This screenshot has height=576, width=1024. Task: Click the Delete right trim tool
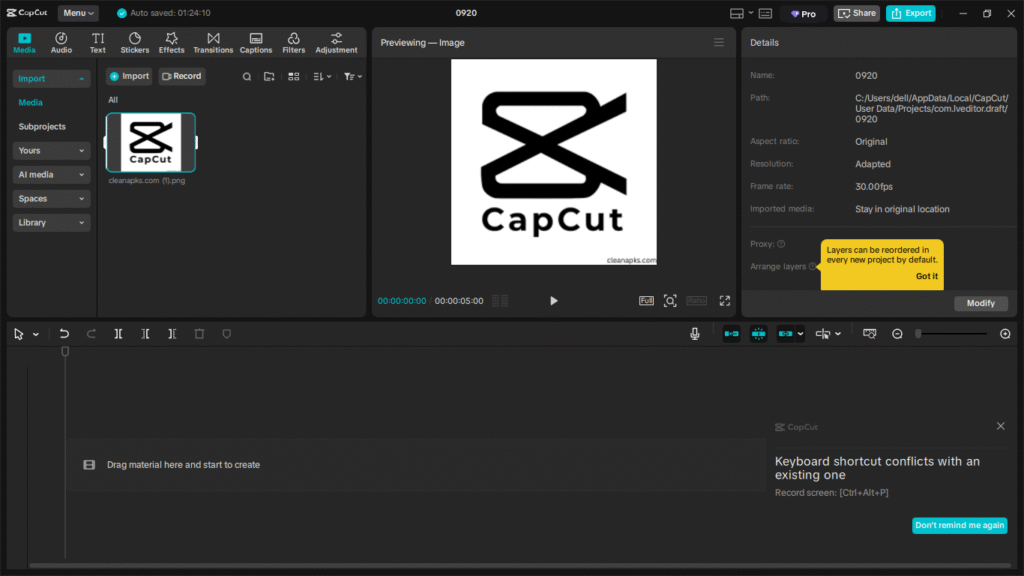pos(172,334)
